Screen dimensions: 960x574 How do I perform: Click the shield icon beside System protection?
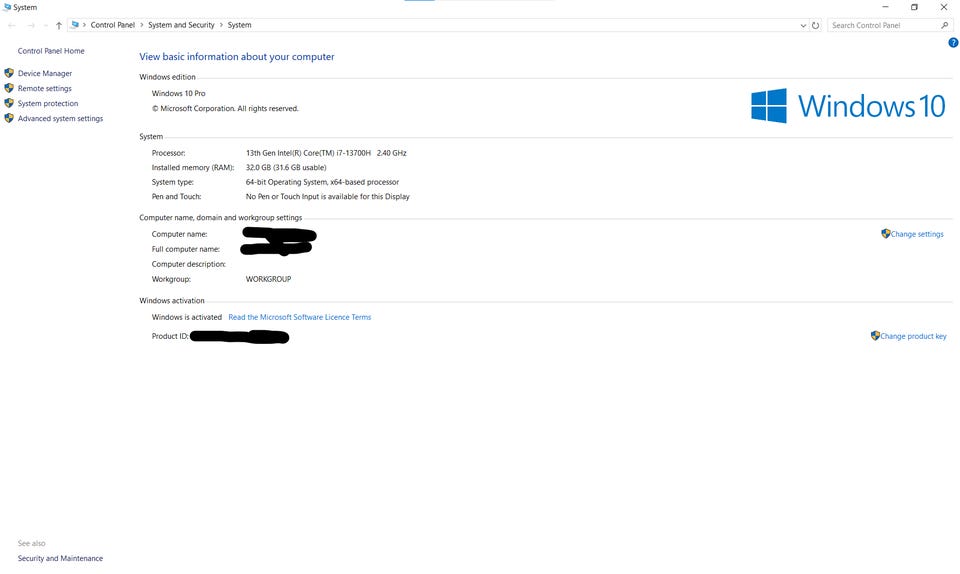point(9,103)
